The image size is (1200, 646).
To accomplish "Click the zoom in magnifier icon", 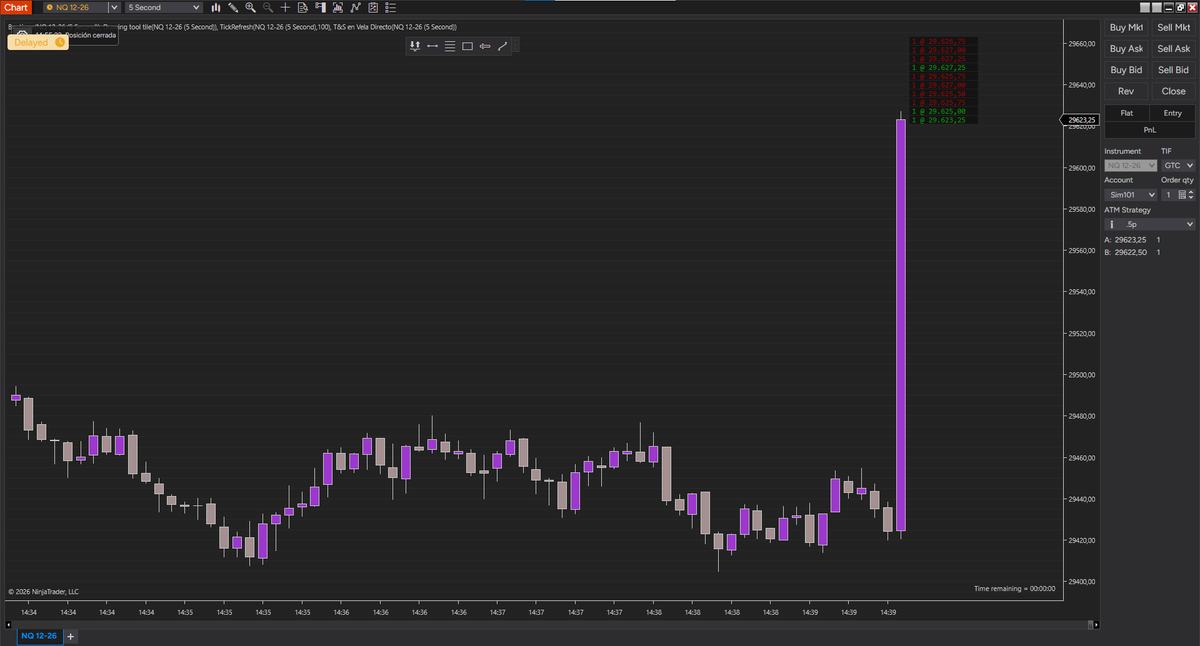I will (250, 7).
